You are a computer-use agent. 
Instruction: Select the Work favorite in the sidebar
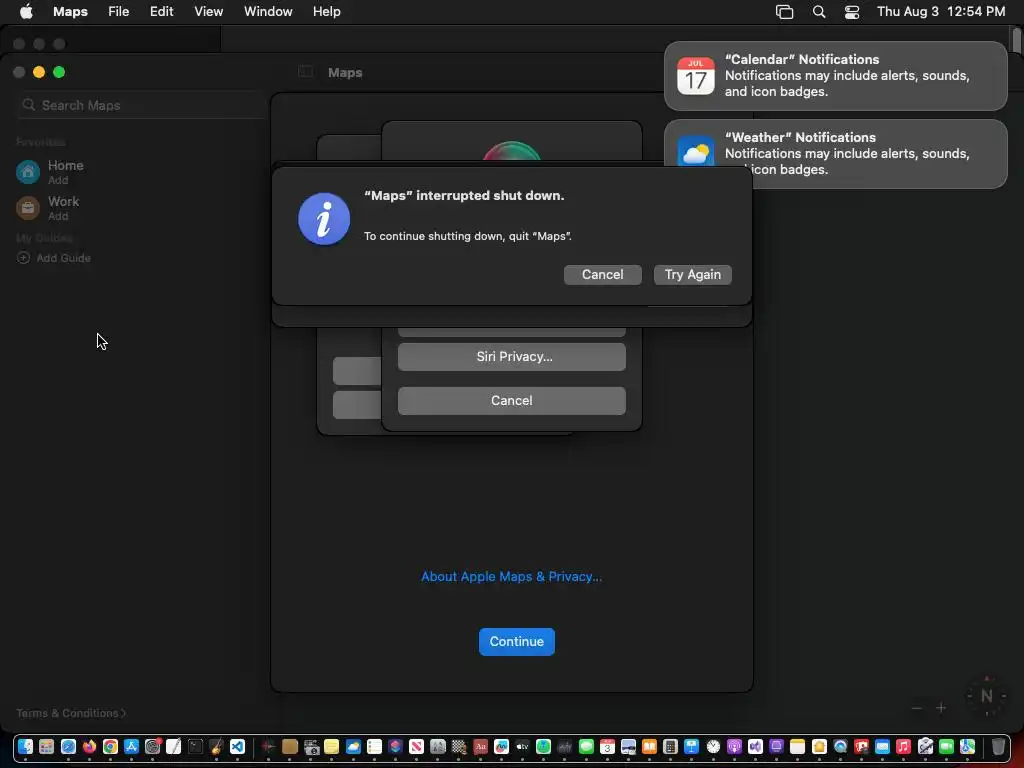pyautogui.click(x=47, y=208)
